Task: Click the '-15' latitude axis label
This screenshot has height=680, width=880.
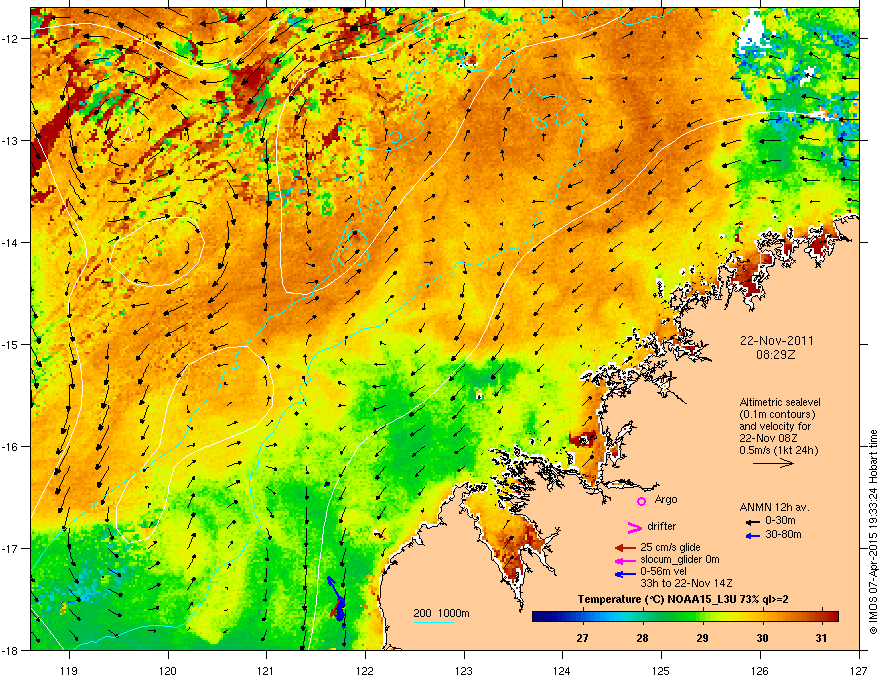Action: pyautogui.click(x=10, y=344)
